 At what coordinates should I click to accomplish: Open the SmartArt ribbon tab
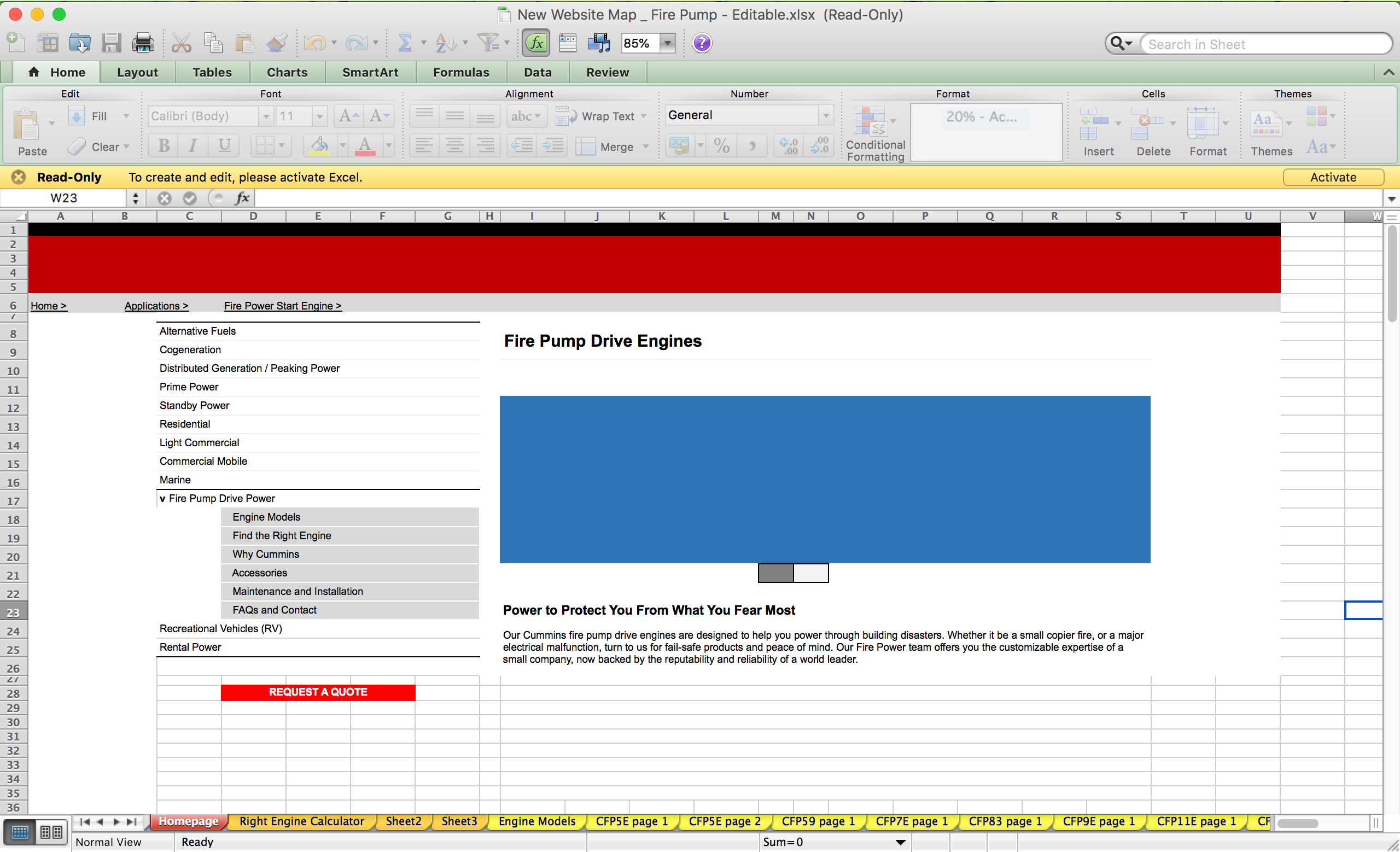pyautogui.click(x=370, y=72)
